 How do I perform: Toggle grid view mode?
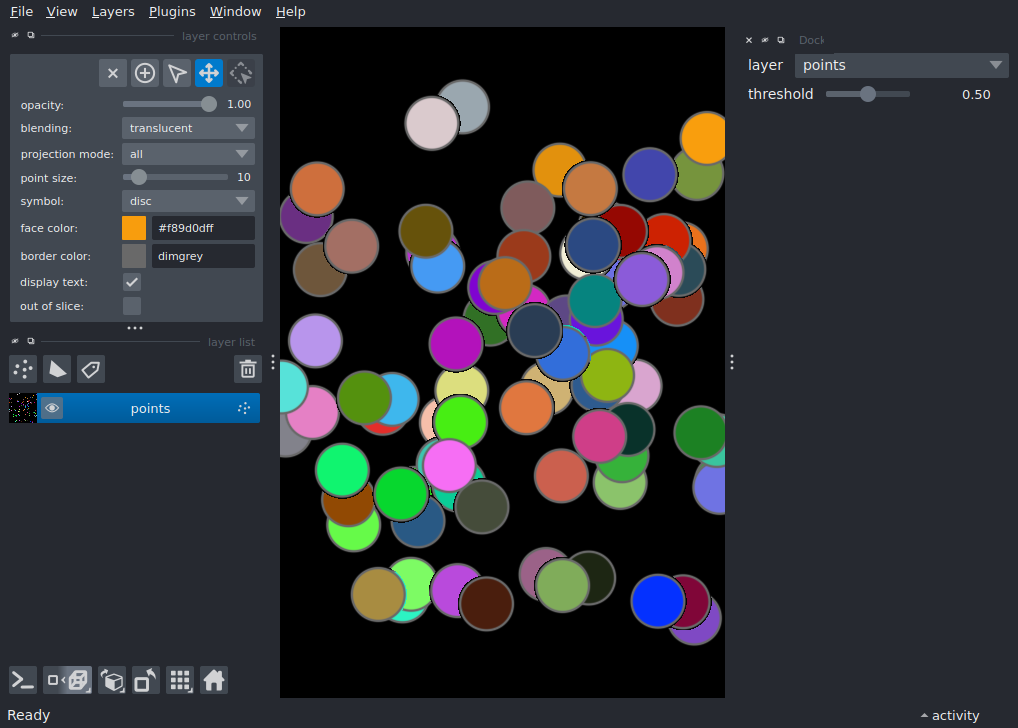pos(180,681)
